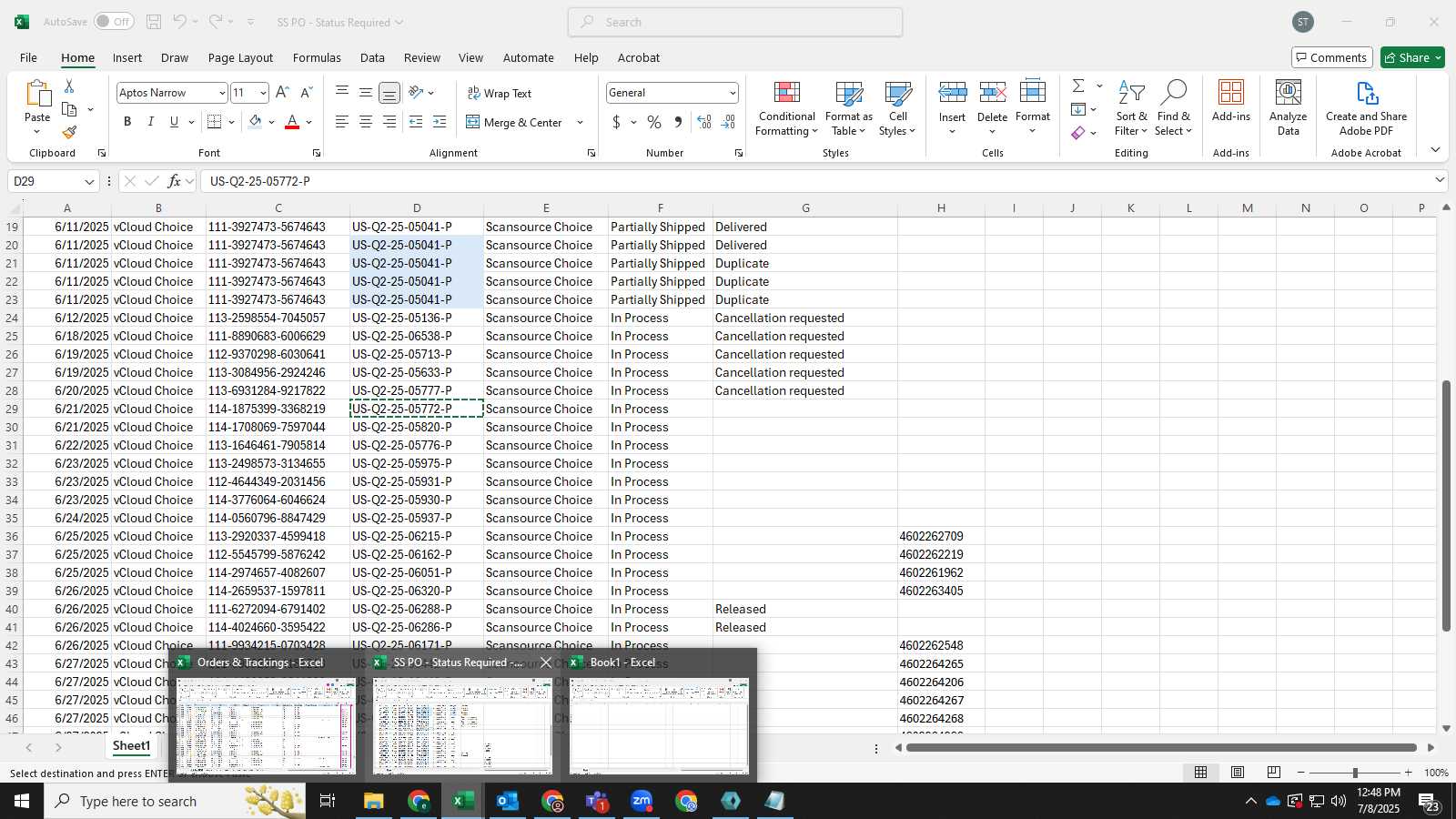Switch to Page Layout view icon
This screenshot has height=819, width=1456.
pos(1238,773)
